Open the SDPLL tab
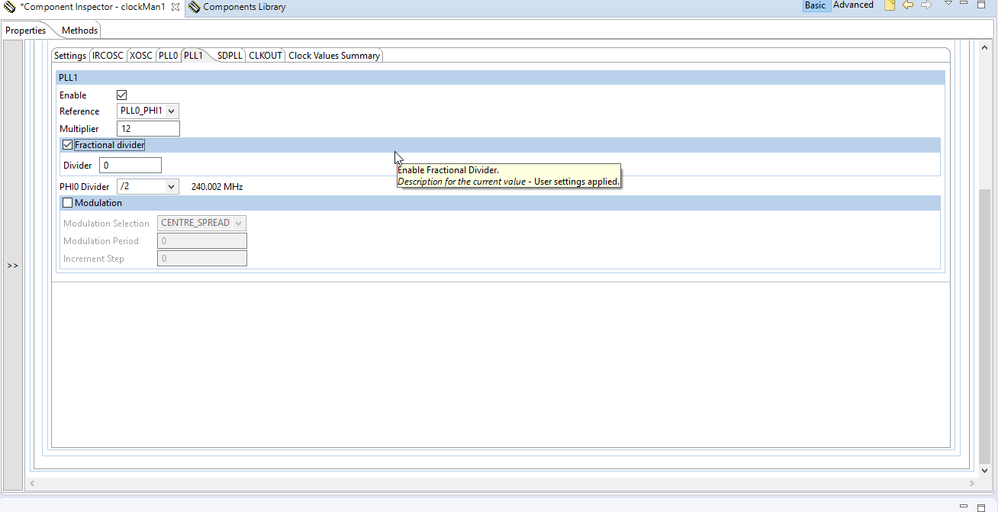 (x=229, y=55)
